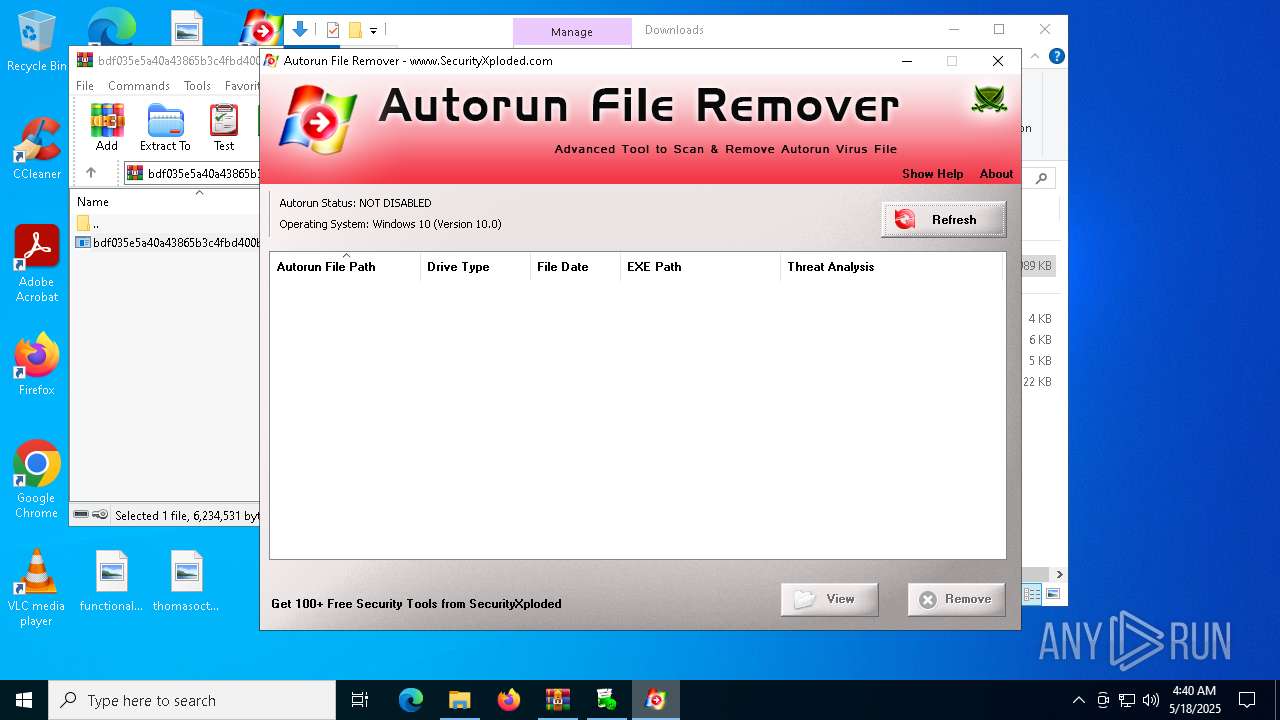The height and width of the screenshot is (720, 1280).
Task: Open Firefox from the taskbar
Action: click(x=509, y=700)
